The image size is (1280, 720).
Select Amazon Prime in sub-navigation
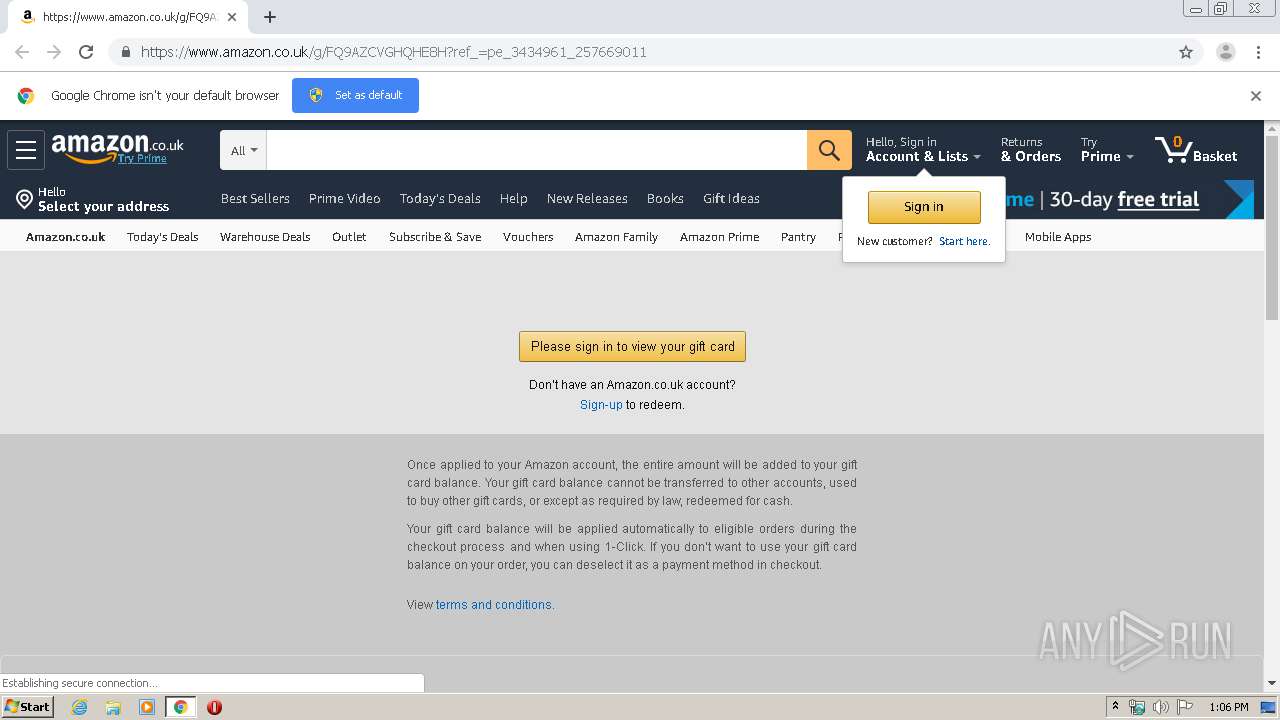[719, 237]
